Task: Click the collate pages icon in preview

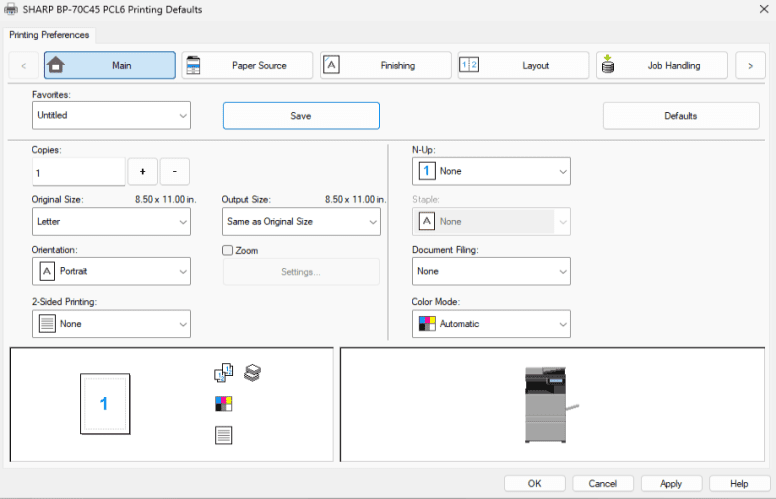Action: click(x=223, y=373)
